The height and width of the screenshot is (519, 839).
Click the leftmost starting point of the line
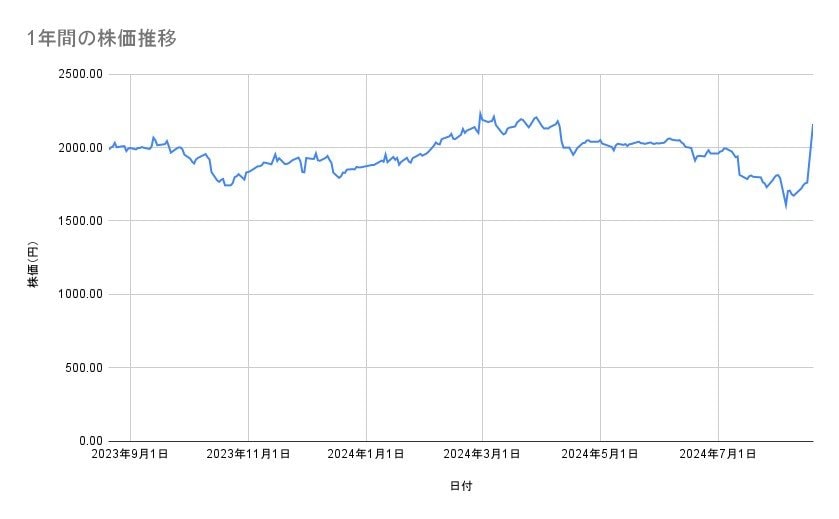109,149
